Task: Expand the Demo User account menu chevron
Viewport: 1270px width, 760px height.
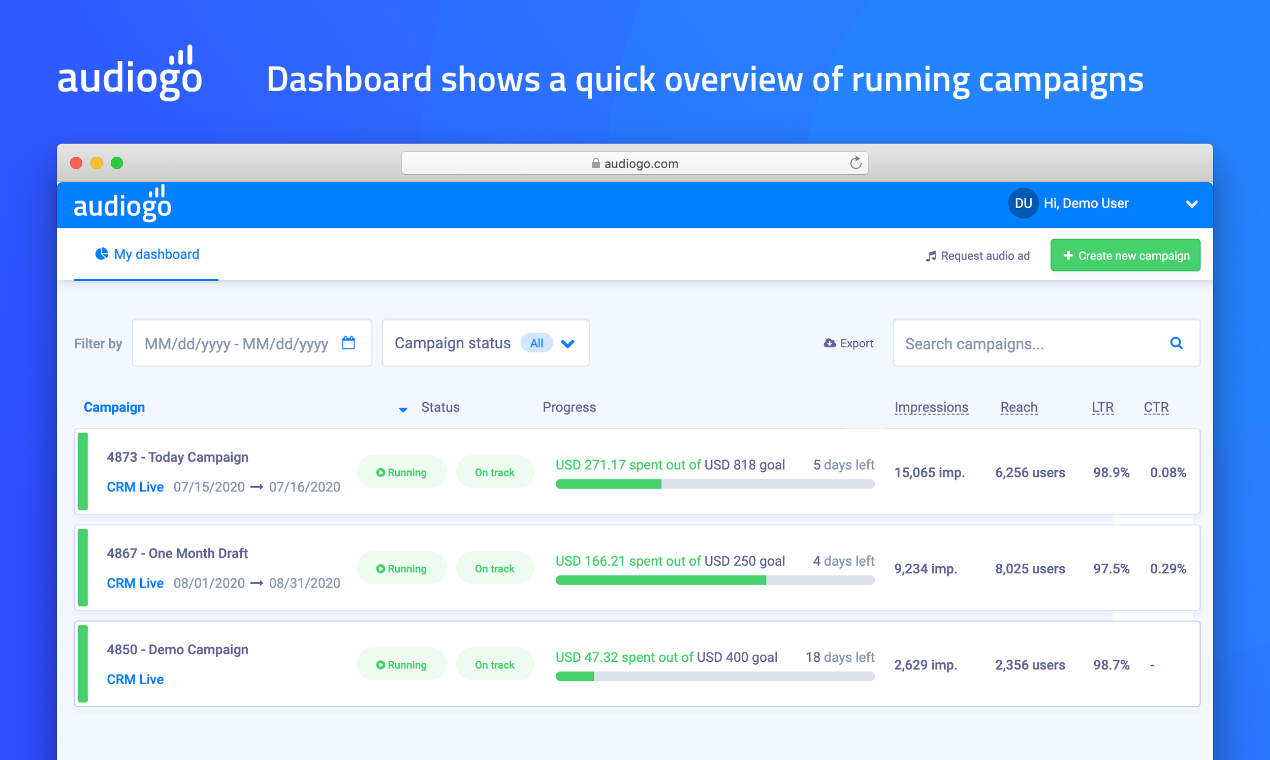Action: [x=1191, y=204]
